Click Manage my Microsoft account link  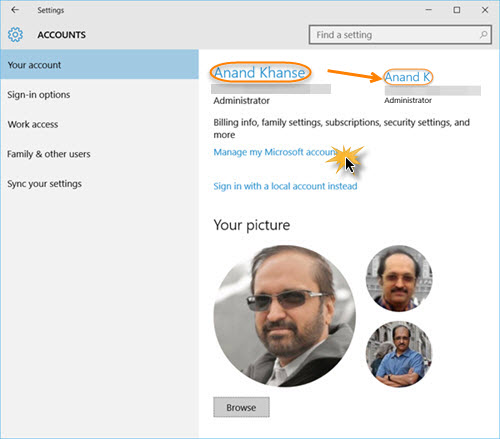coord(275,152)
